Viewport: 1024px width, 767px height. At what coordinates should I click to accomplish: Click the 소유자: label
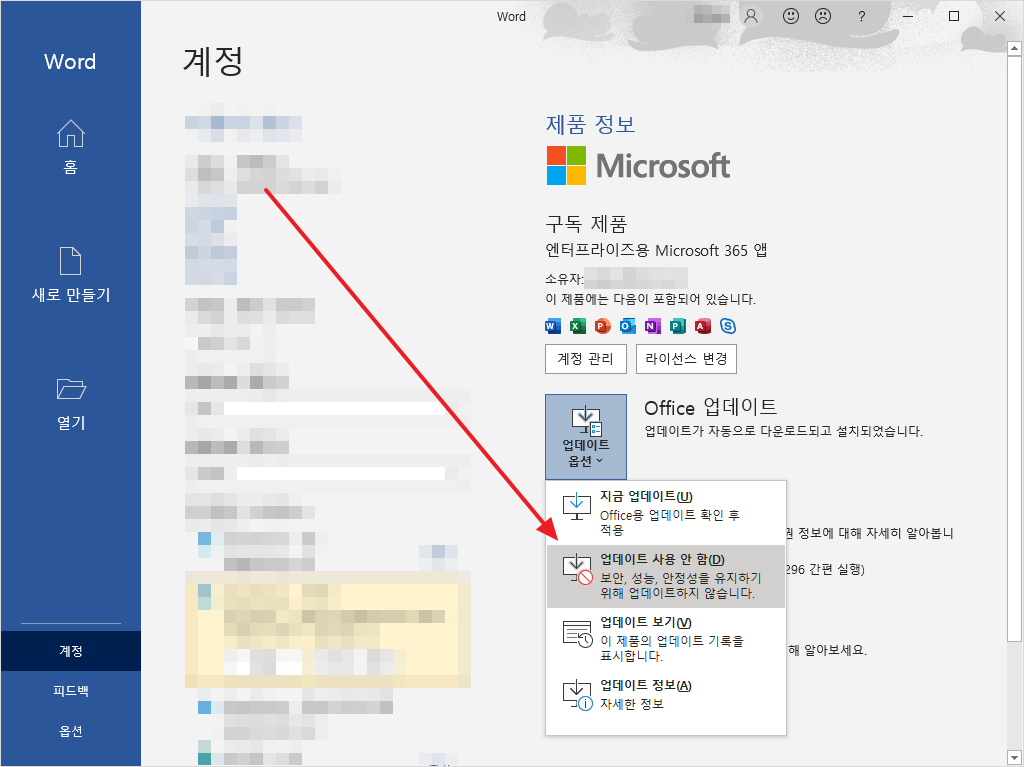click(x=564, y=279)
